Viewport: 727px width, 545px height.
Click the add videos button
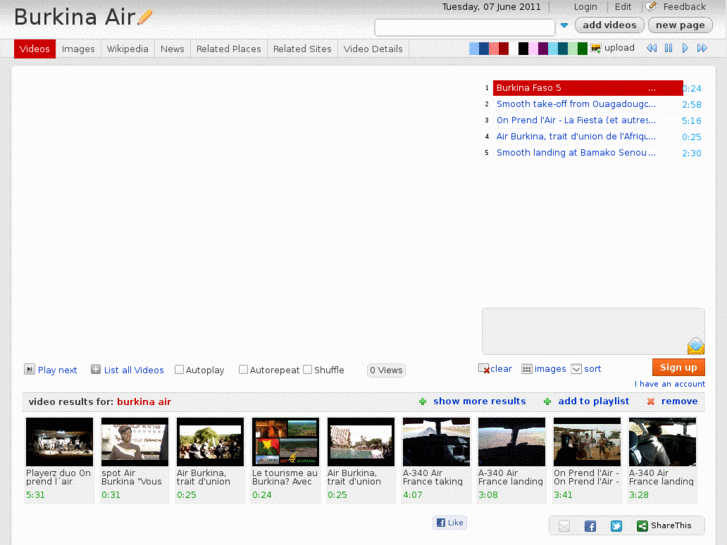coord(609,26)
